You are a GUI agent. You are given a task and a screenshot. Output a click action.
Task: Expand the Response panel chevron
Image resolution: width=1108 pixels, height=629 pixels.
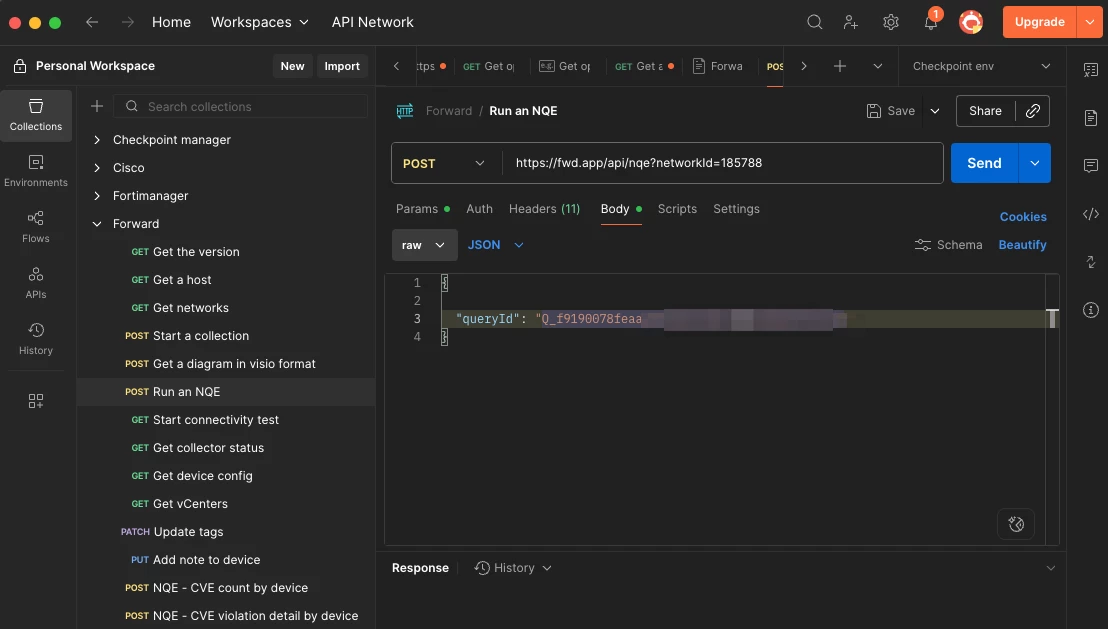point(1050,568)
